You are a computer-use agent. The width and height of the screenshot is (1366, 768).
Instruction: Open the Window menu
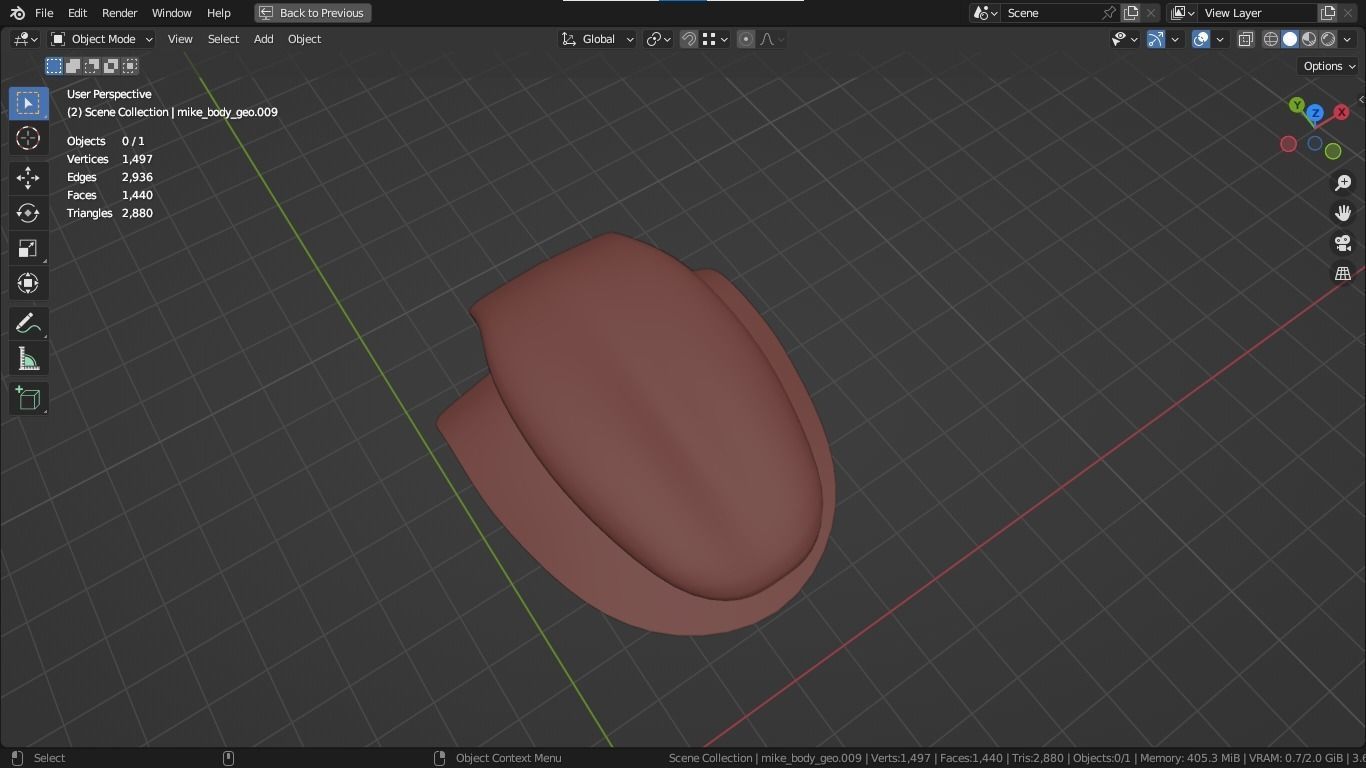click(171, 13)
